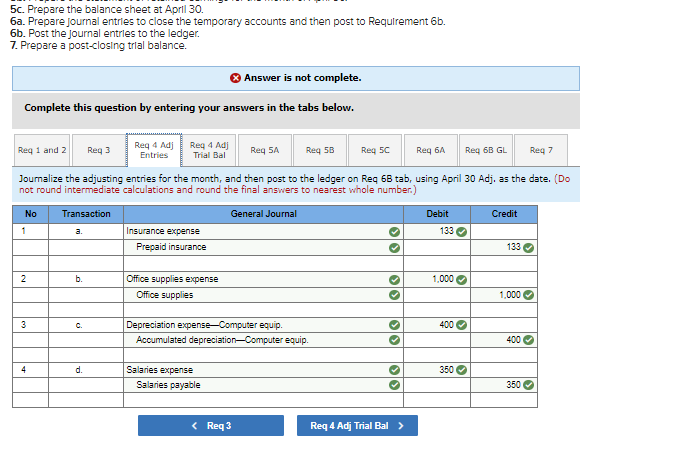
Task: Click the 1,000 credit for Office supplies
Action: click(x=510, y=295)
